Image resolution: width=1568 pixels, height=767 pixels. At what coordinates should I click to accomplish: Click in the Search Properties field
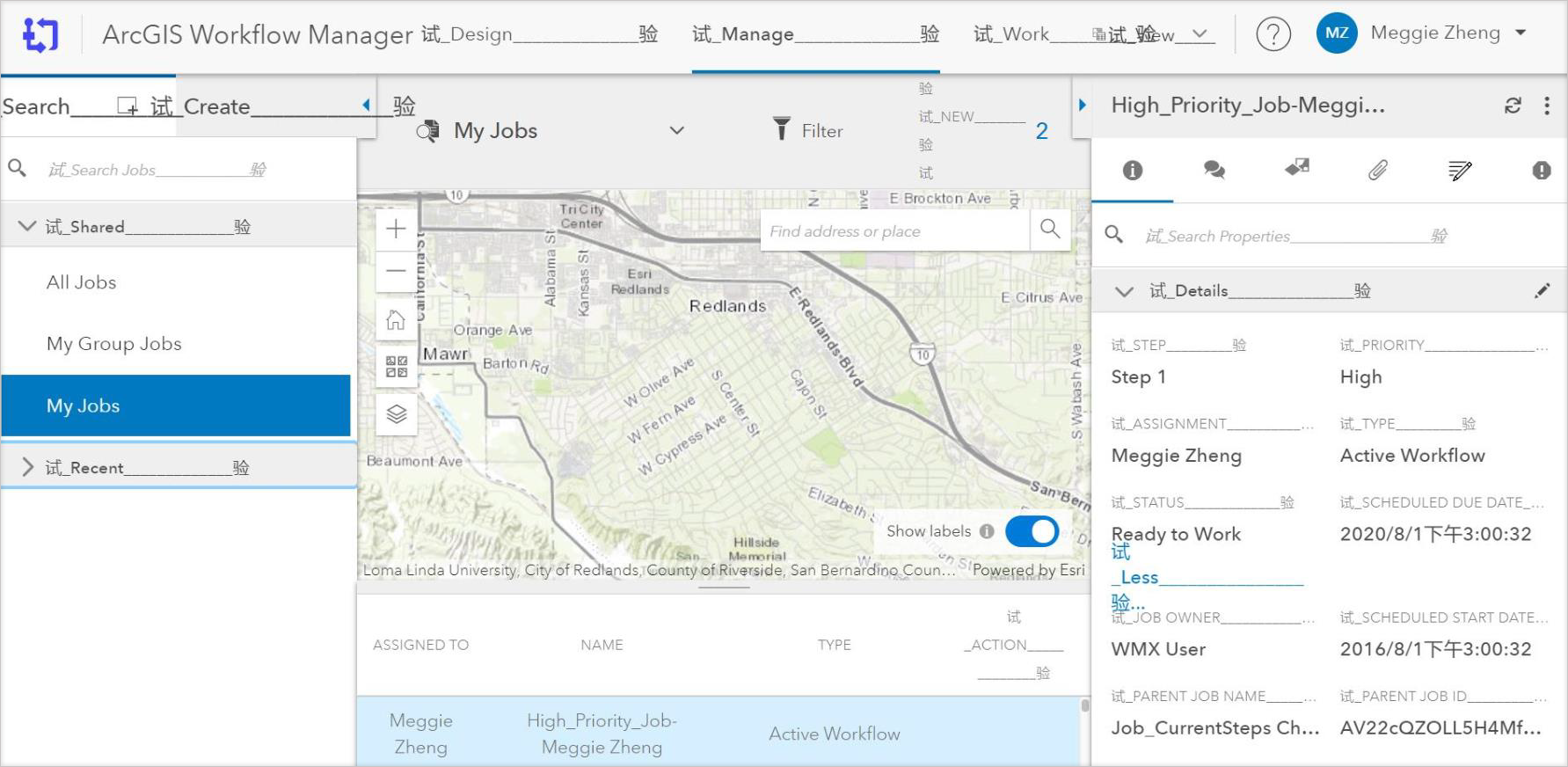point(1346,236)
